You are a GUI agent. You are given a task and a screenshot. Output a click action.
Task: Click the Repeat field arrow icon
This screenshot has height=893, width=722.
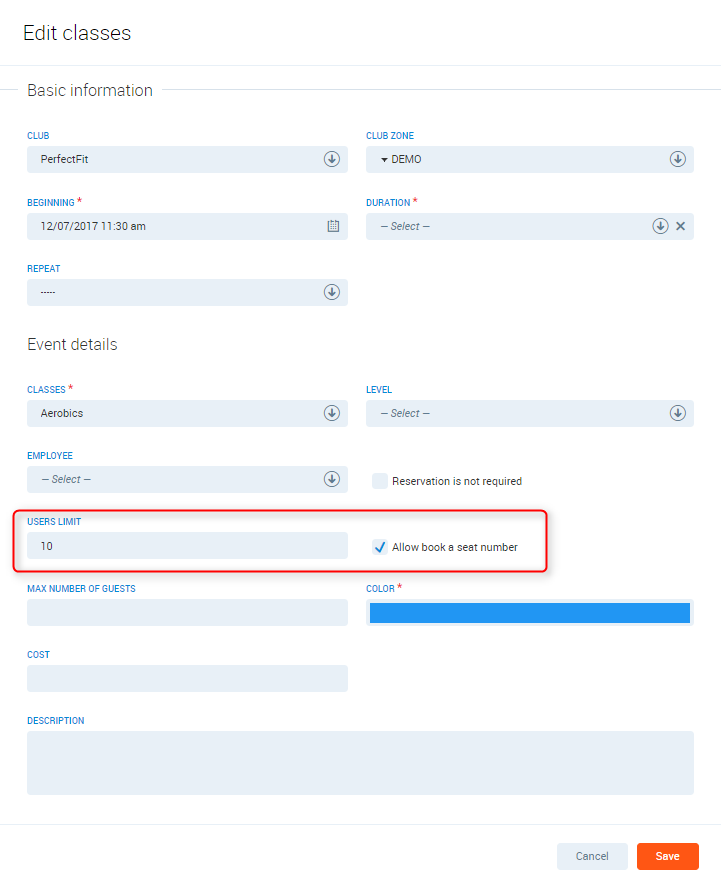pos(332,292)
